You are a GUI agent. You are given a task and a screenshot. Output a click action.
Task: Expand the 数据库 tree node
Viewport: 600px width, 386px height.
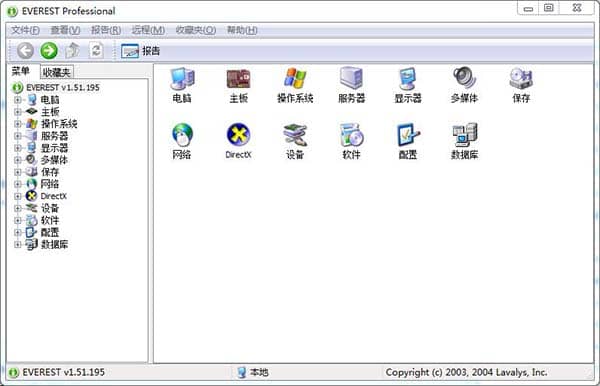[17, 244]
